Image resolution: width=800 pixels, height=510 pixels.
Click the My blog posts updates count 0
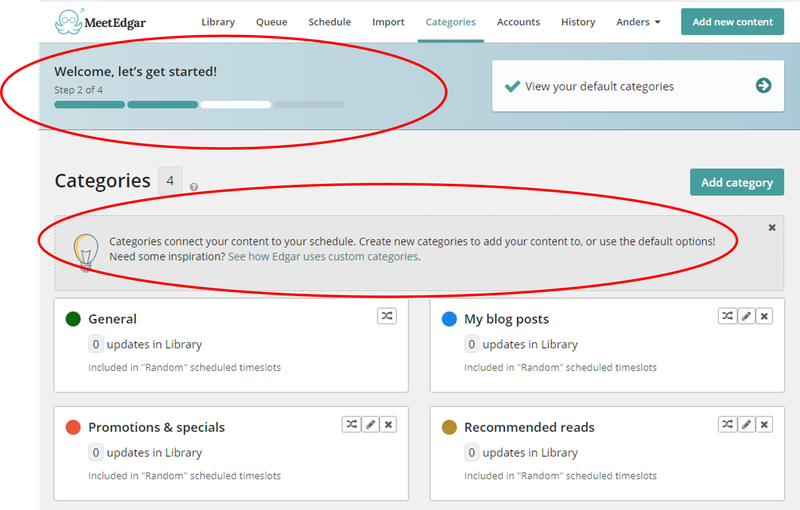pyautogui.click(x=471, y=344)
